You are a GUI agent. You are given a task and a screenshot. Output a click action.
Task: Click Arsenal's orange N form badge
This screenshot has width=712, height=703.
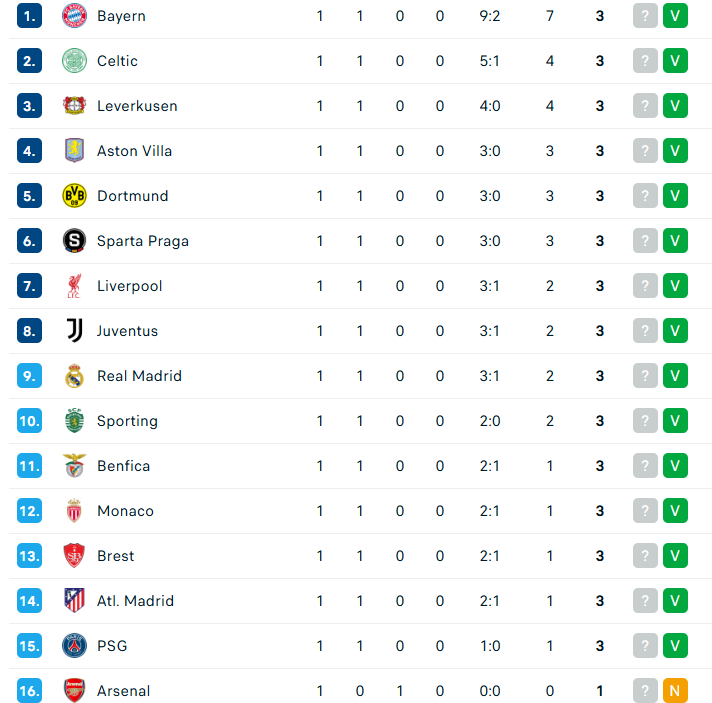point(675,691)
